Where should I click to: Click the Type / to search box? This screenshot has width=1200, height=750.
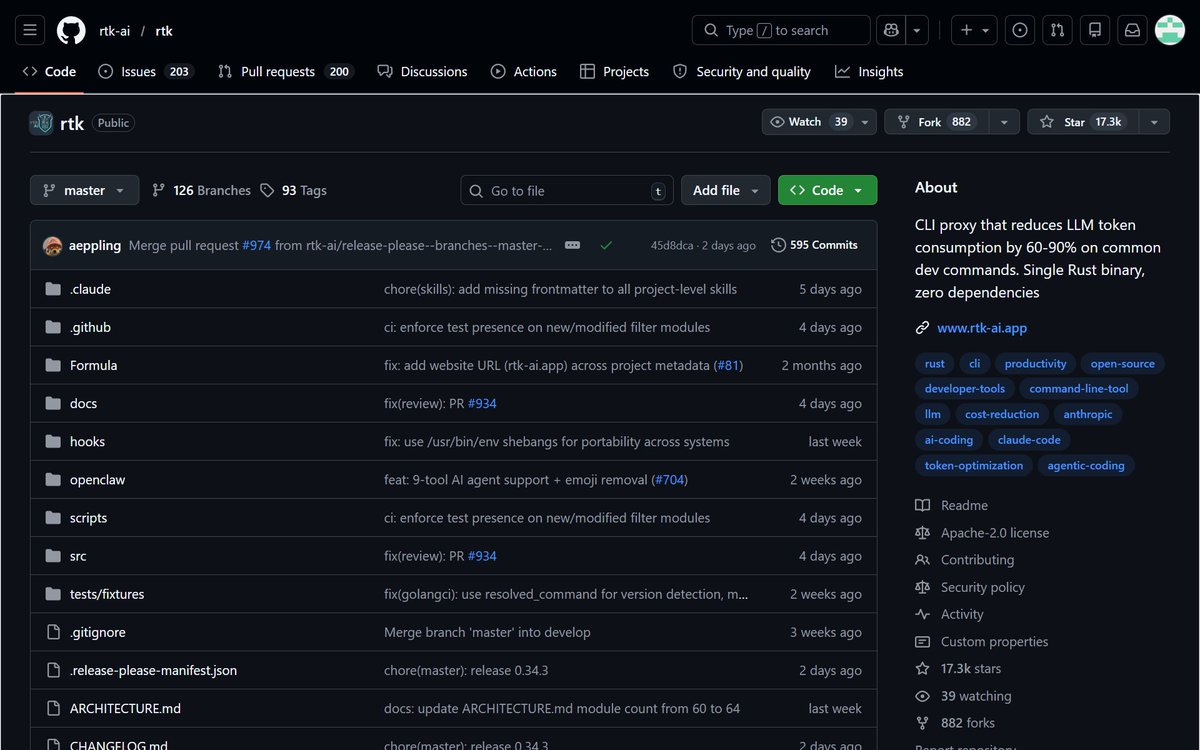coord(781,30)
